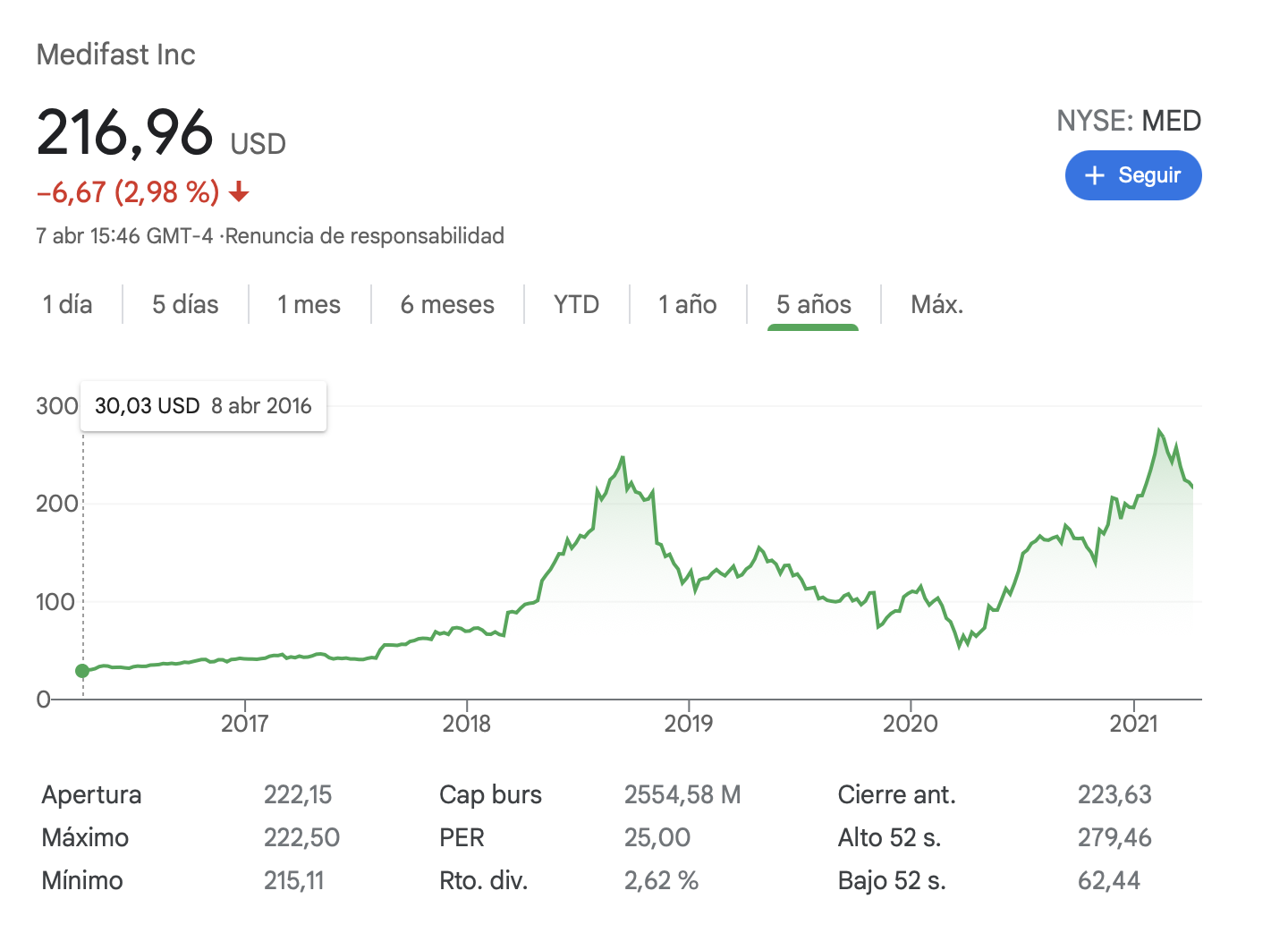The height and width of the screenshot is (950, 1288).
Task: Click the 2017 x-axis label
Action: pyautogui.click(x=245, y=723)
